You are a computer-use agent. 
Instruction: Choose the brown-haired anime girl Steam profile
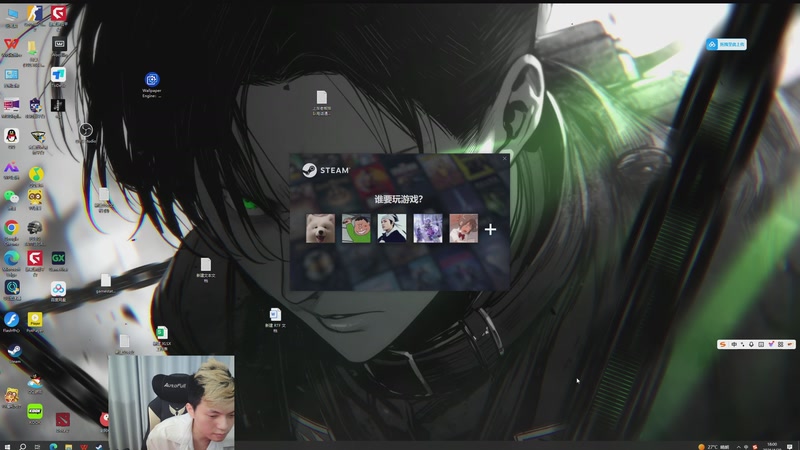(x=463, y=228)
